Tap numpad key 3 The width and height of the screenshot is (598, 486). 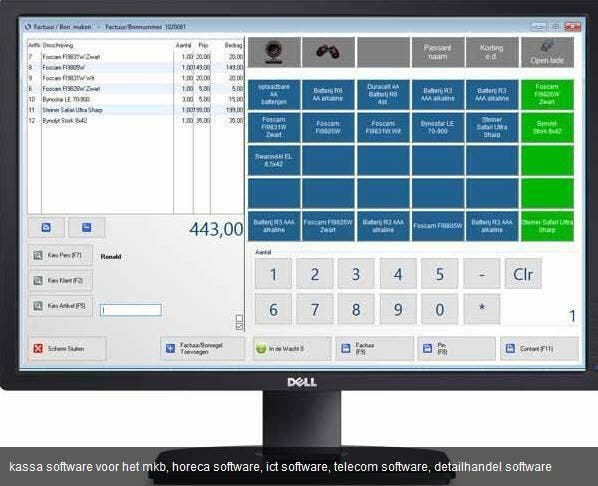pos(356,274)
